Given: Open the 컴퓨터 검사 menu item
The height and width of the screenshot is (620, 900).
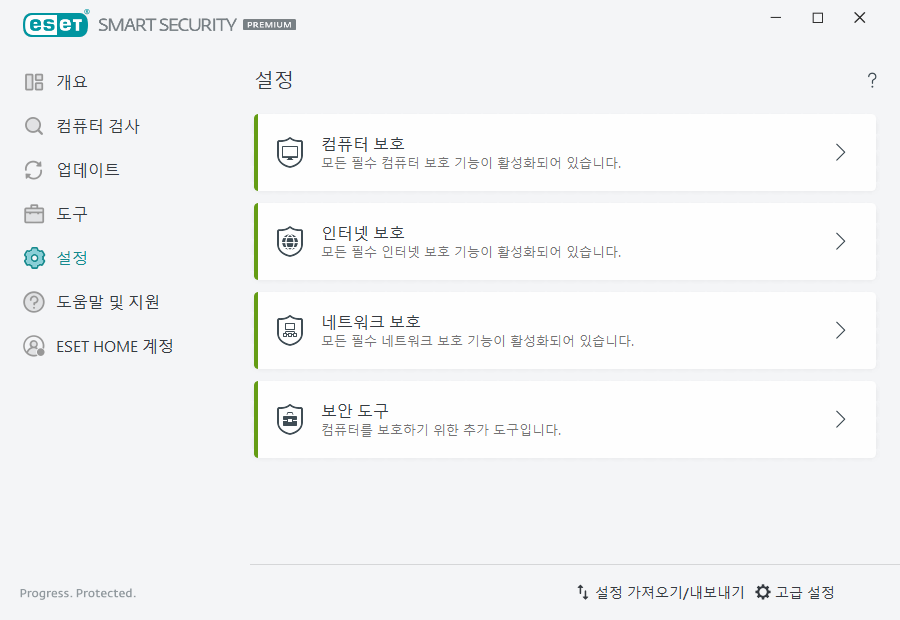Looking at the screenshot, I should [98, 126].
